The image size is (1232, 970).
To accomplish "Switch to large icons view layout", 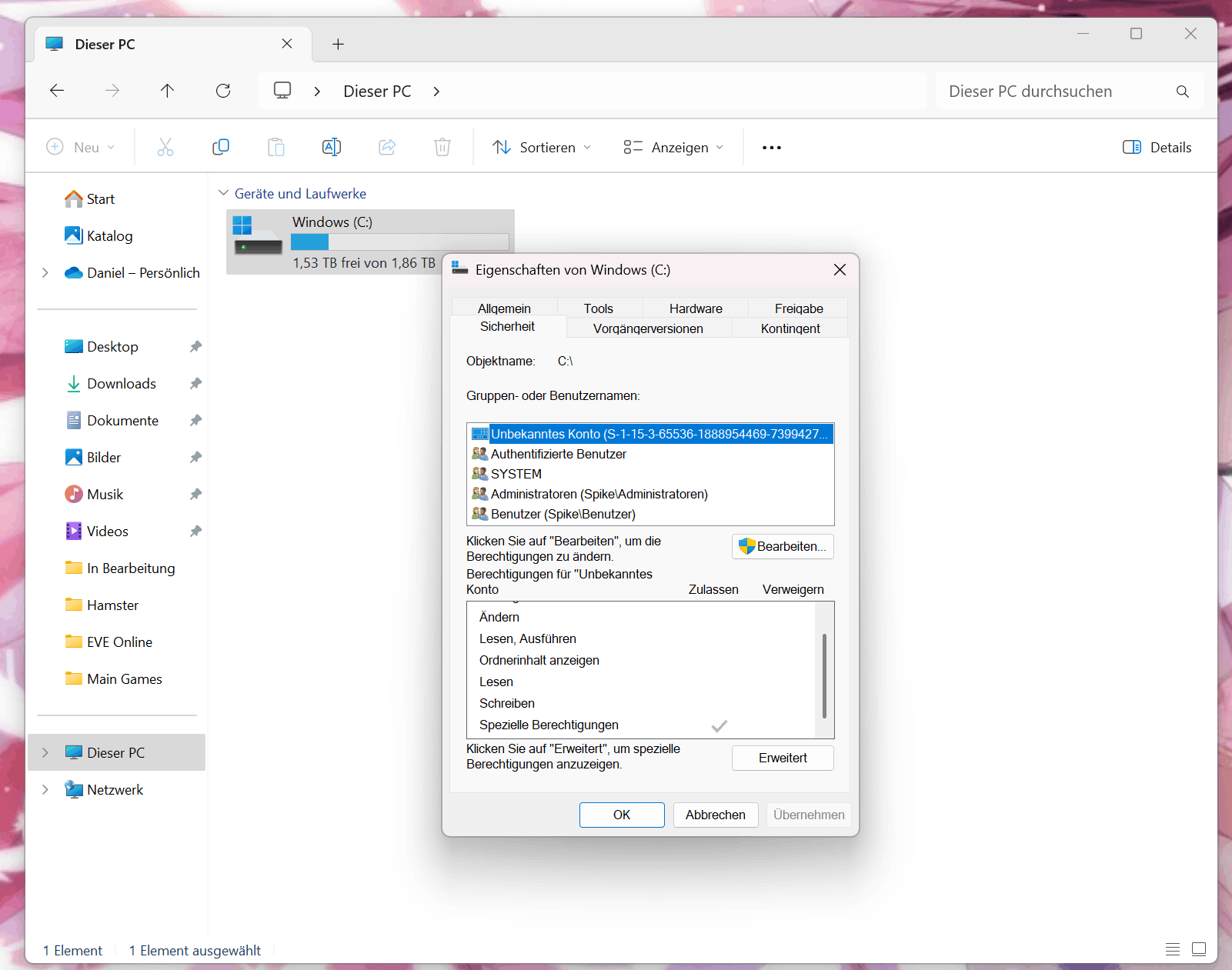I will [1199, 949].
